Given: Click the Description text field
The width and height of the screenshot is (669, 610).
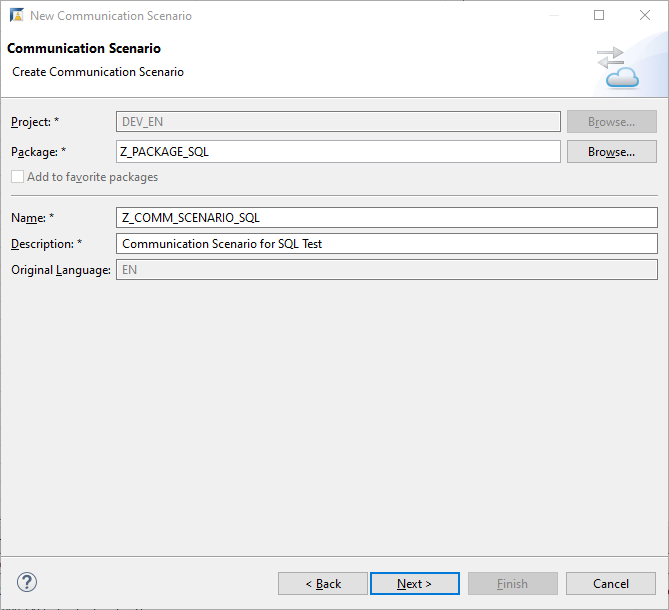Looking at the screenshot, I should point(387,244).
